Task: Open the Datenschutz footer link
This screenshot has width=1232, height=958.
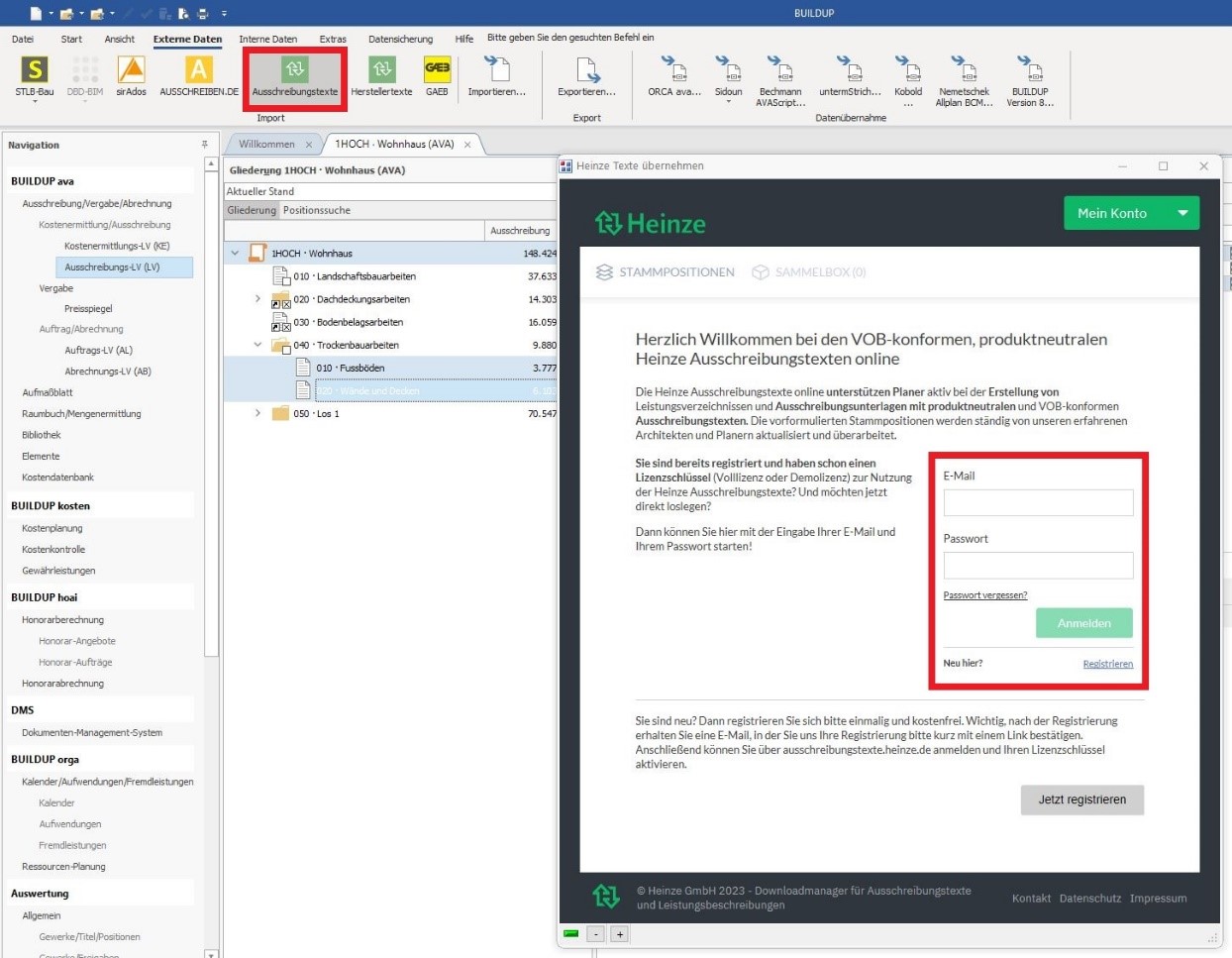Action: click(x=1090, y=899)
